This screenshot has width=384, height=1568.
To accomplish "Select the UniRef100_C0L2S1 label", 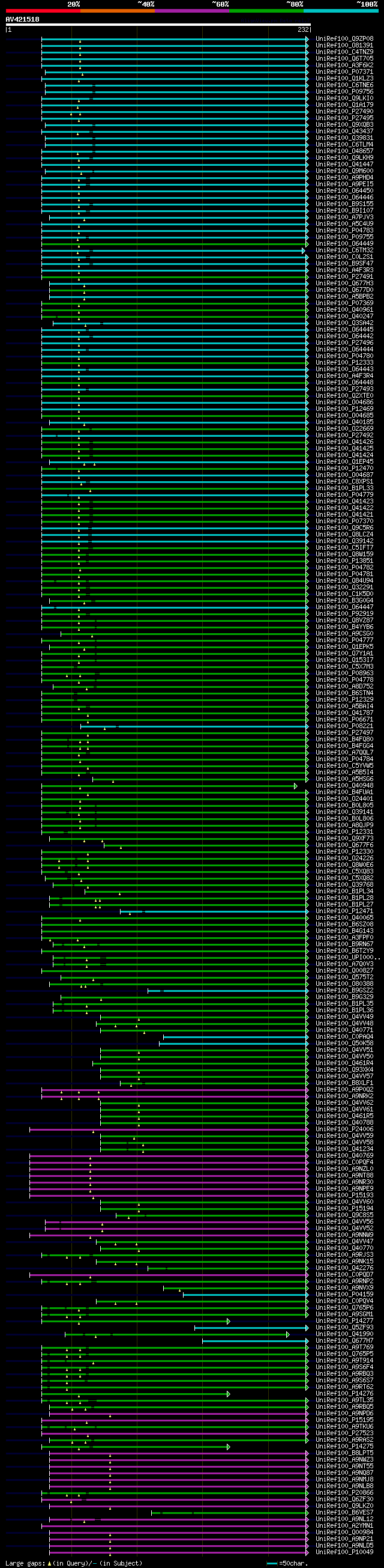I will click(x=344, y=257).
